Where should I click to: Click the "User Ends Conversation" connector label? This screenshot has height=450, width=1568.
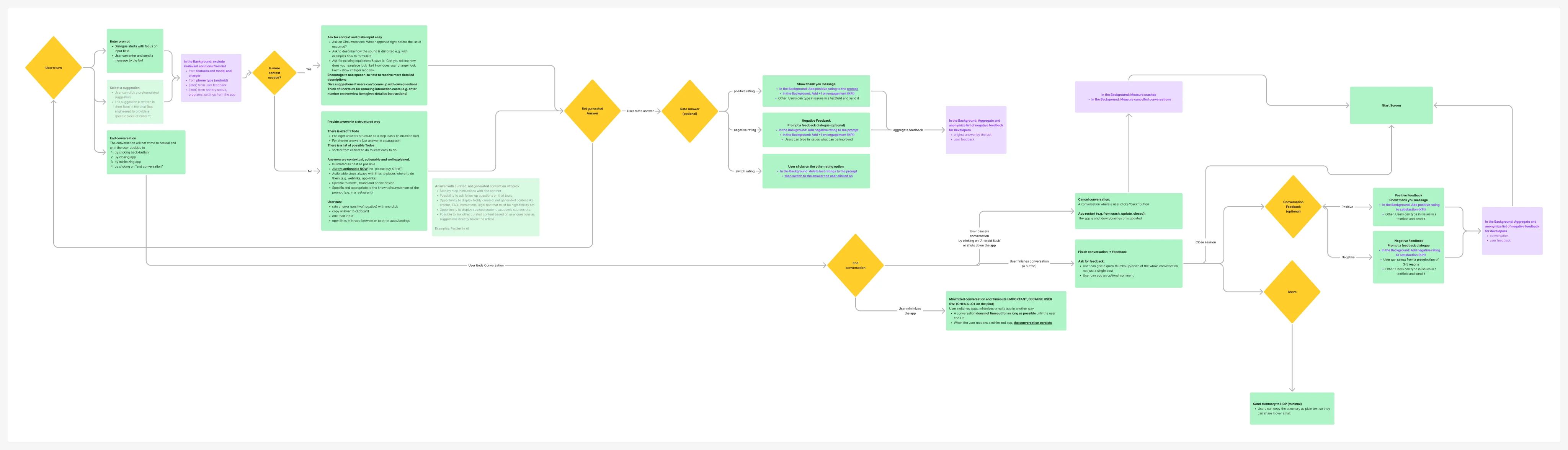coord(486,265)
